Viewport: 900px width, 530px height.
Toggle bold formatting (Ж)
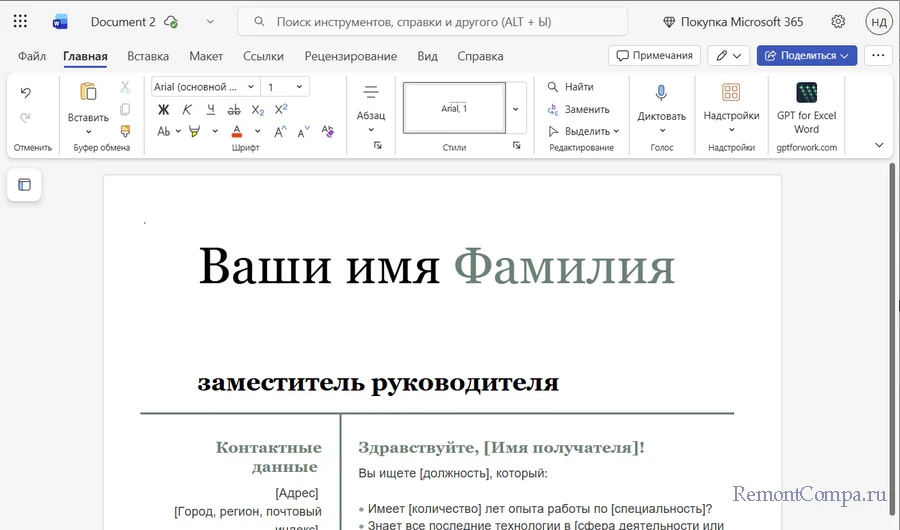tap(164, 110)
